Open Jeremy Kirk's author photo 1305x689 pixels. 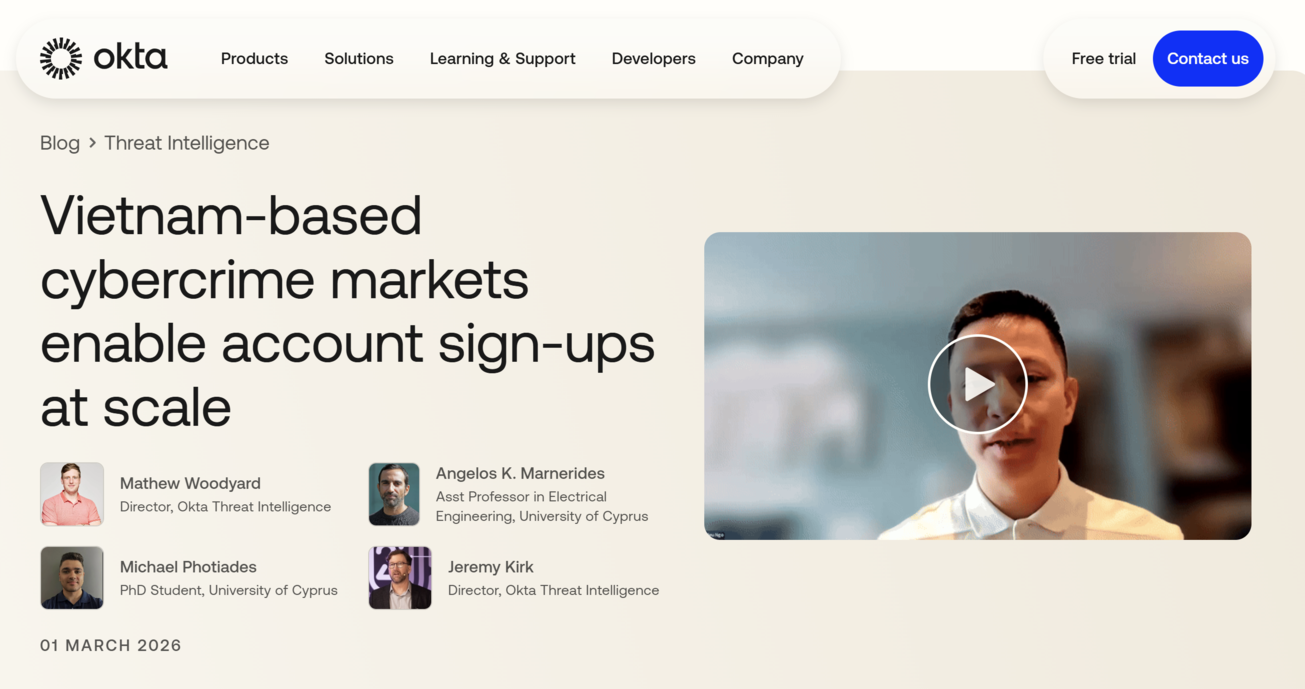[x=400, y=578]
